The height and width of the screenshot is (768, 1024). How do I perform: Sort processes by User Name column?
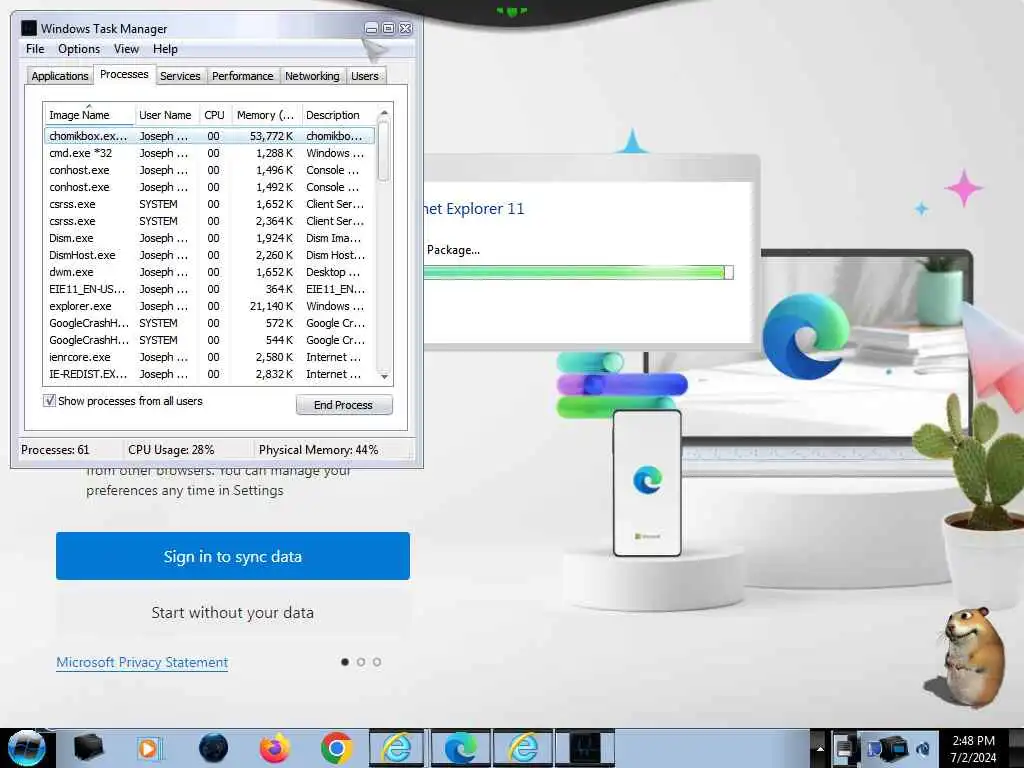[166, 115]
